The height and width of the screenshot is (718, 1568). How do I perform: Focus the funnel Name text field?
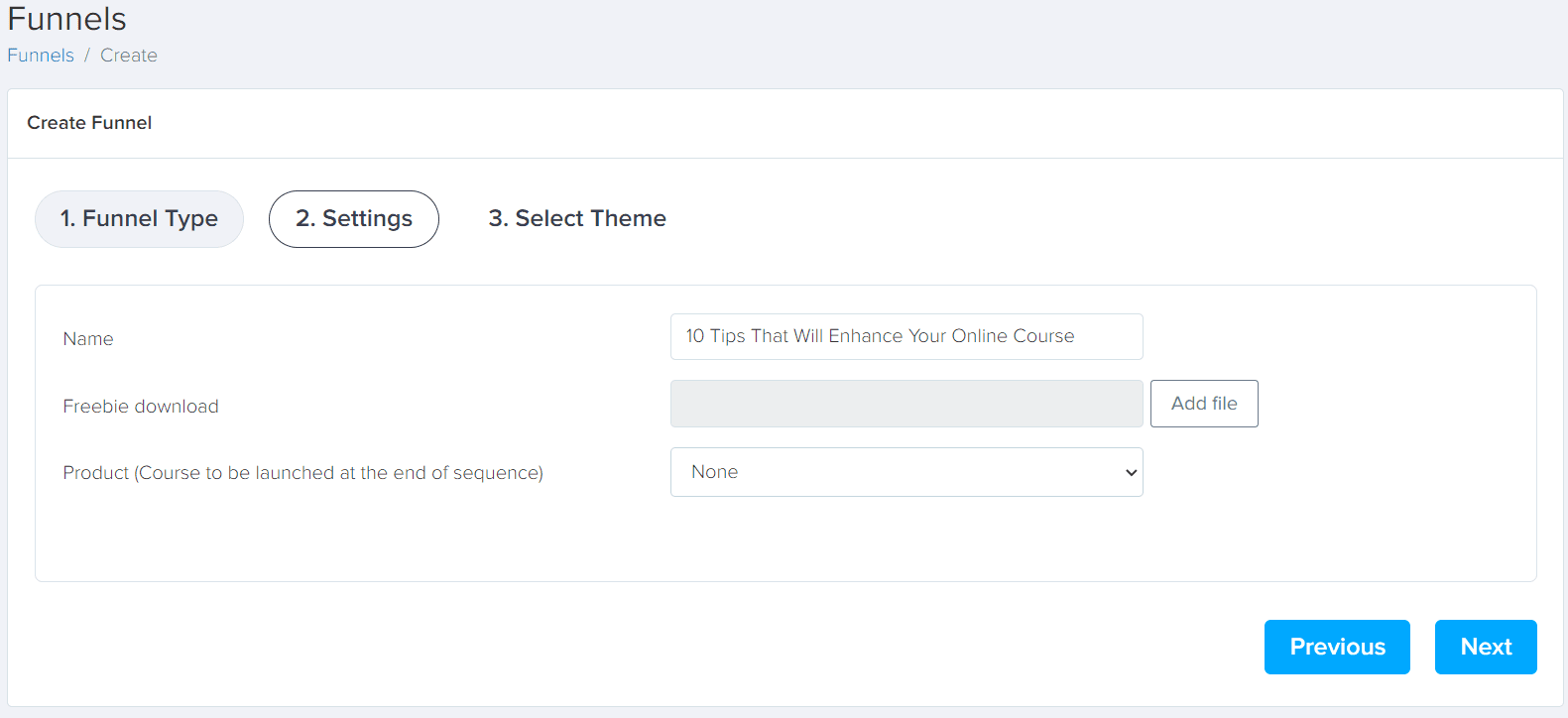click(905, 337)
